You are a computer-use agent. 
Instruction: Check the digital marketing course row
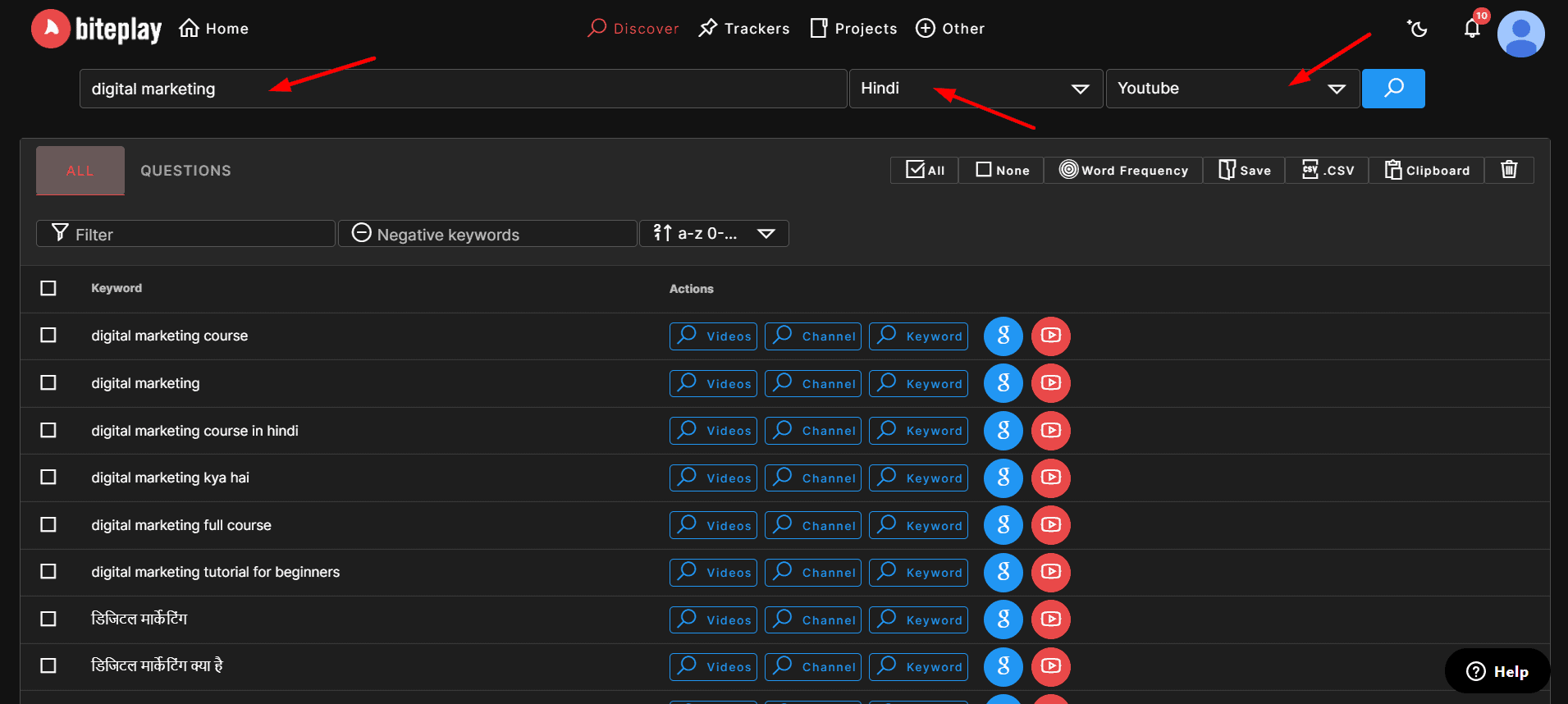48,336
